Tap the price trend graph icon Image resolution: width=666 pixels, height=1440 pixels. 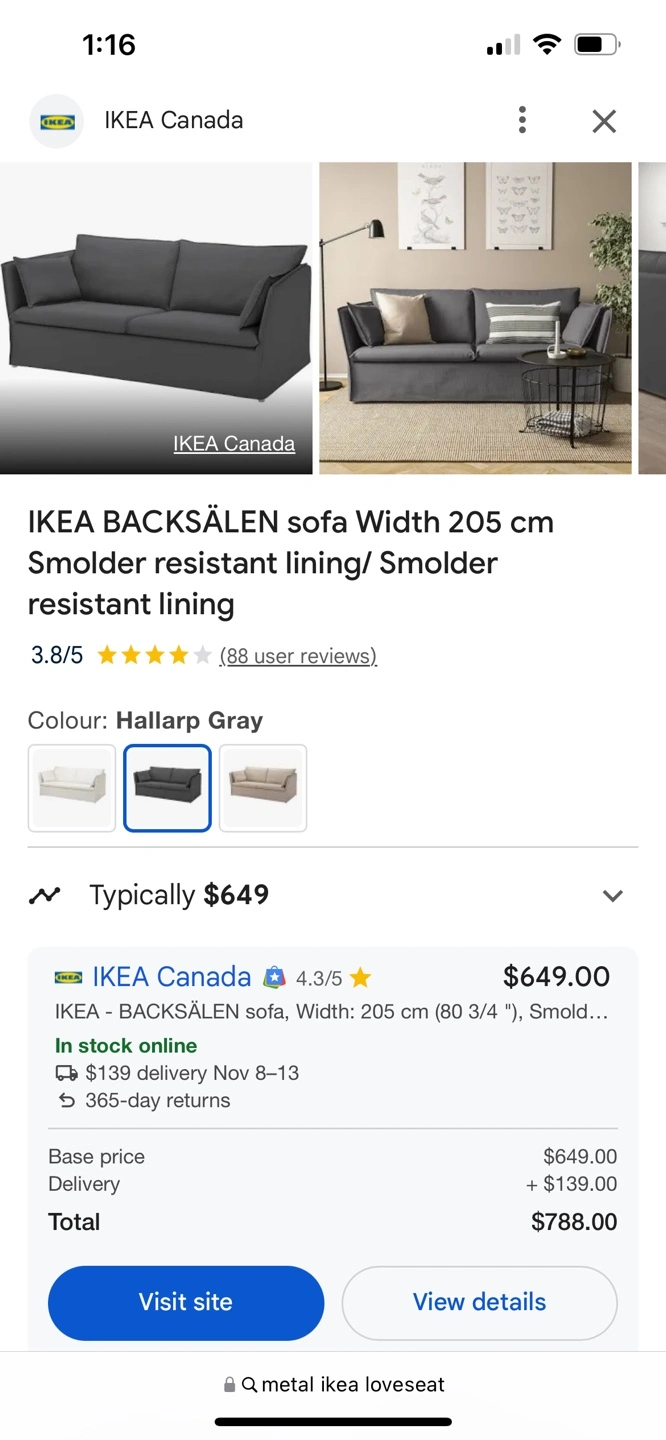[x=45, y=895]
